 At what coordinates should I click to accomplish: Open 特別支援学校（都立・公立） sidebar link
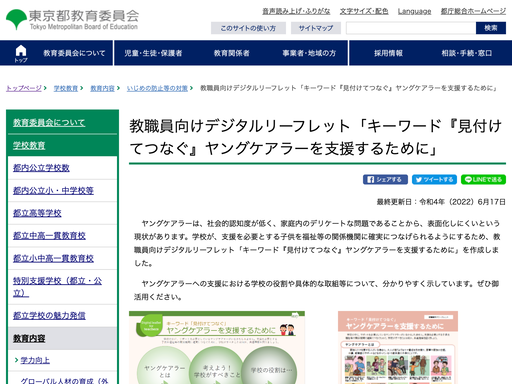(x=57, y=287)
